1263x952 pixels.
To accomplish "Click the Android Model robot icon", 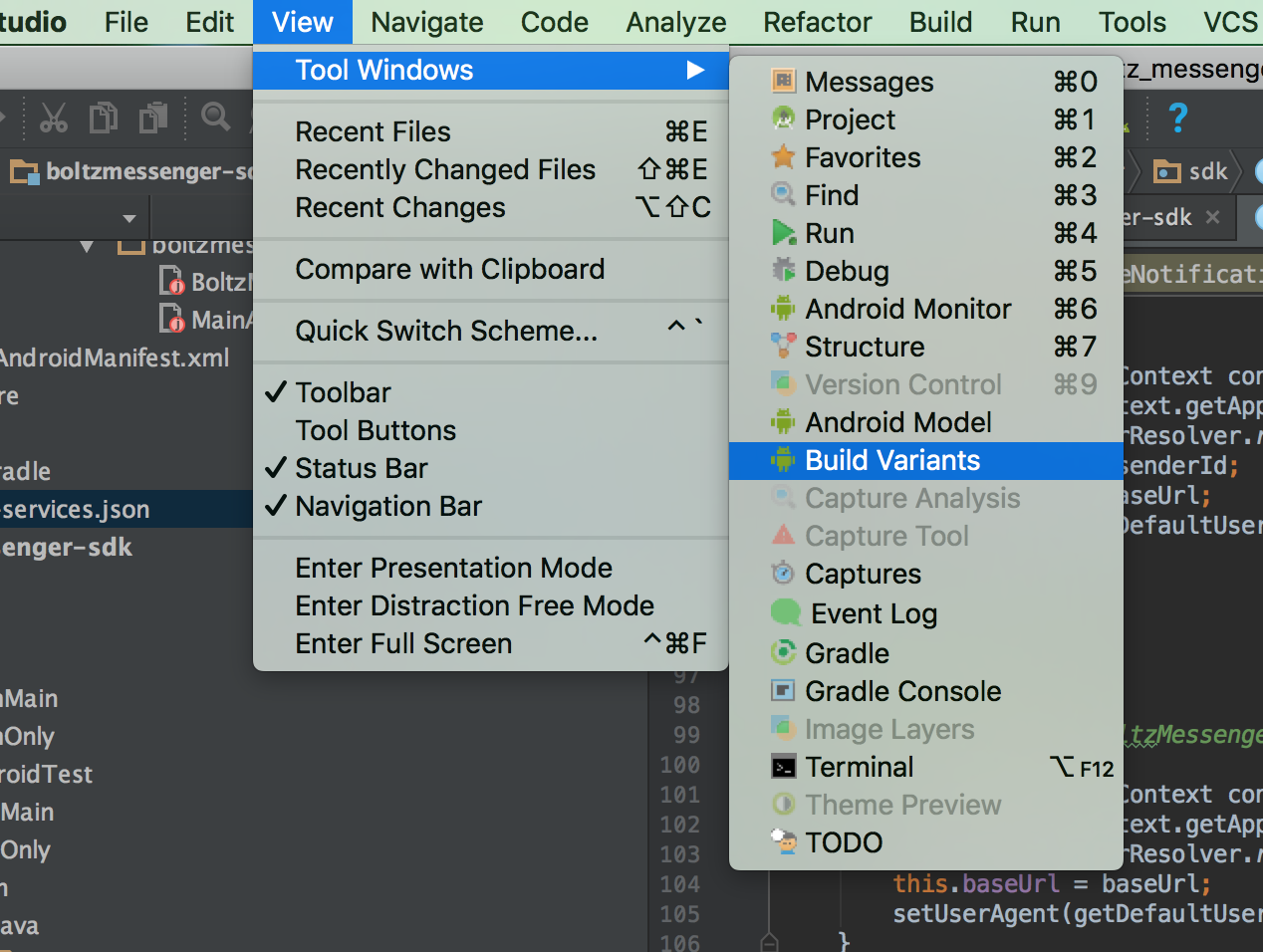I will click(x=784, y=421).
